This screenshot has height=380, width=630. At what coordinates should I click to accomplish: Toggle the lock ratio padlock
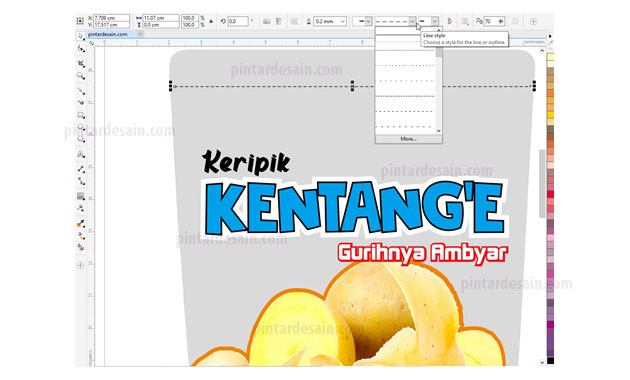click(211, 21)
